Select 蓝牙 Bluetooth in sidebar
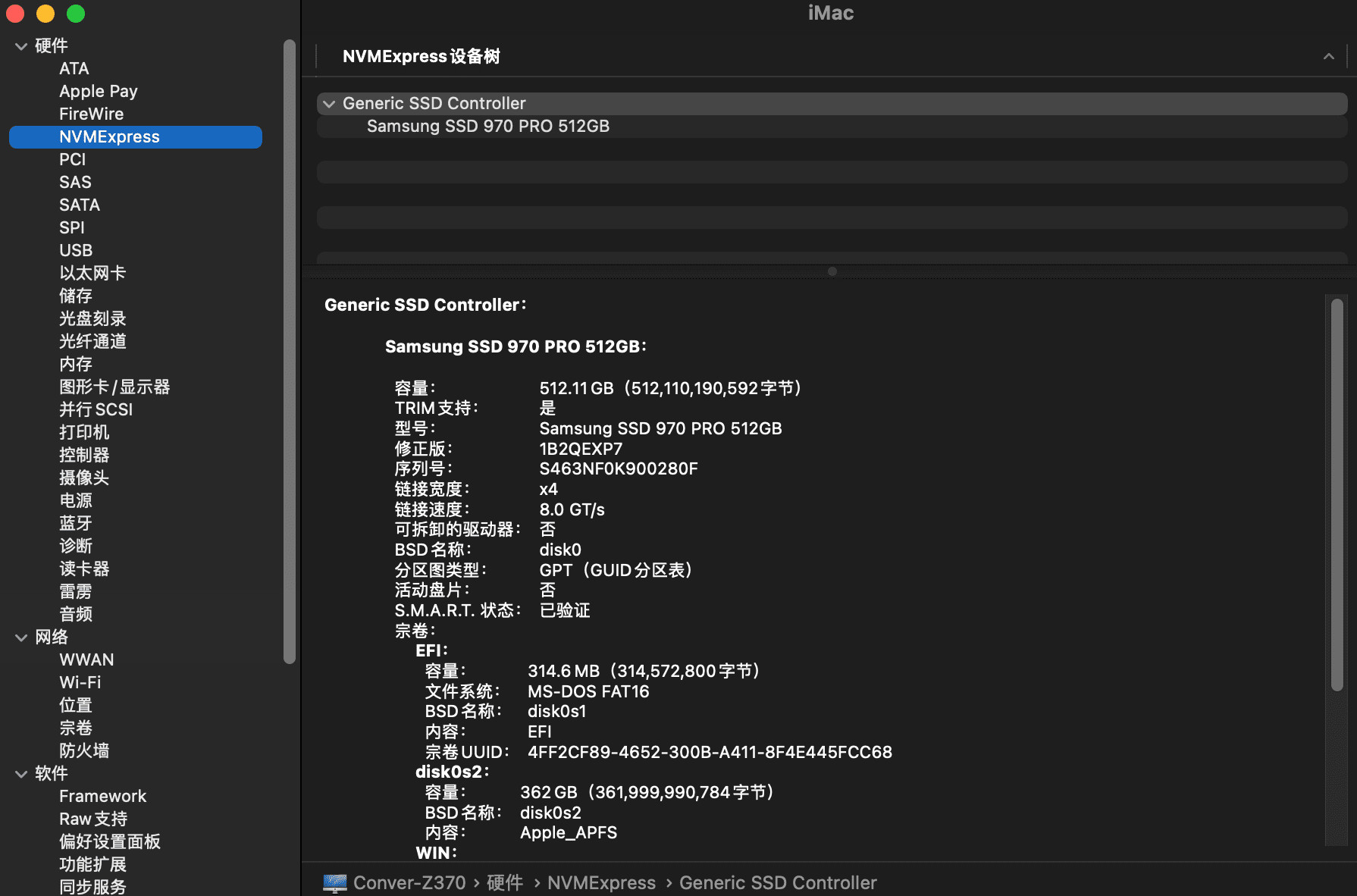This screenshot has width=1357, height=896. pyautogui.click(x=76, y=524)
